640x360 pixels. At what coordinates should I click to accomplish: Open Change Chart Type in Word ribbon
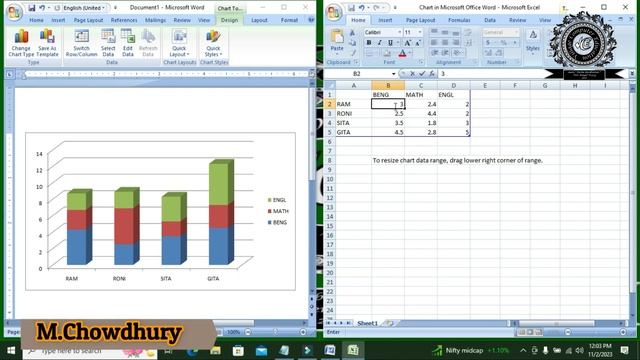point(21,43)
